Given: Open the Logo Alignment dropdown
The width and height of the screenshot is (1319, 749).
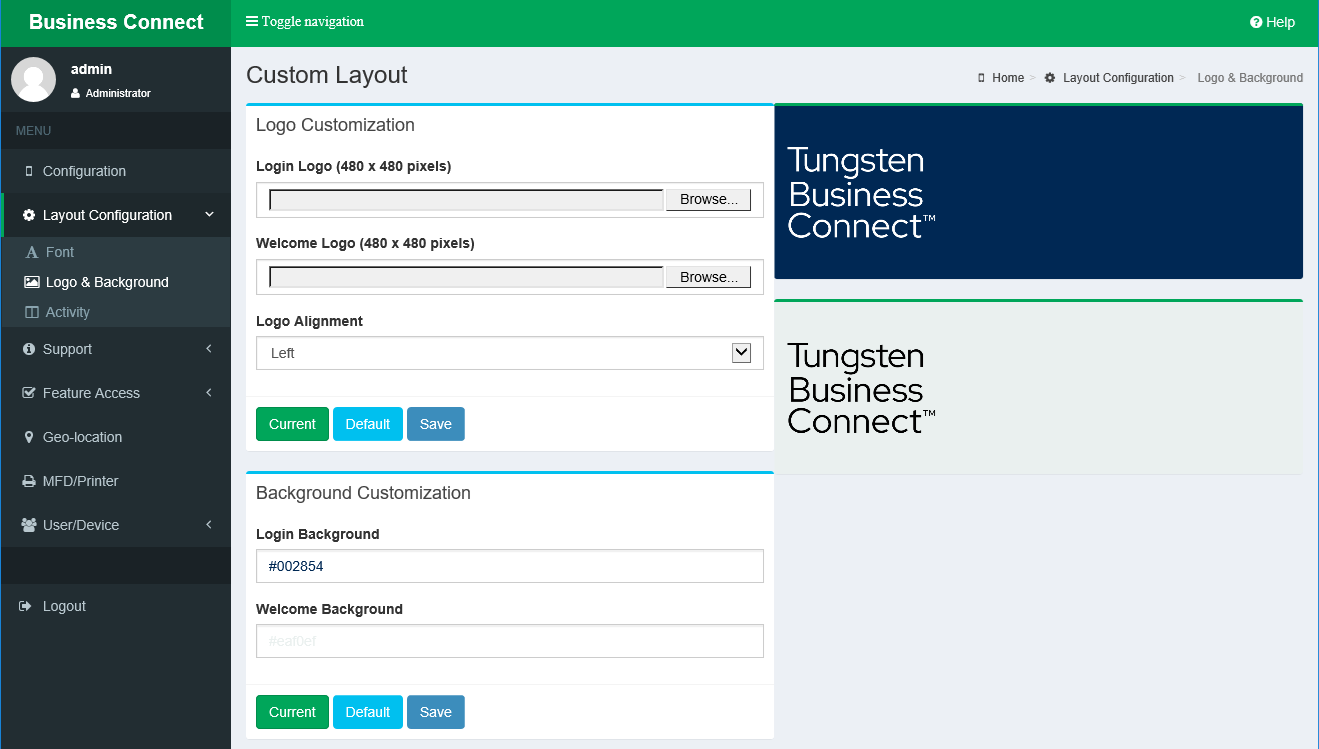Looking at the screenshot, I should click(x=509, y=353).
